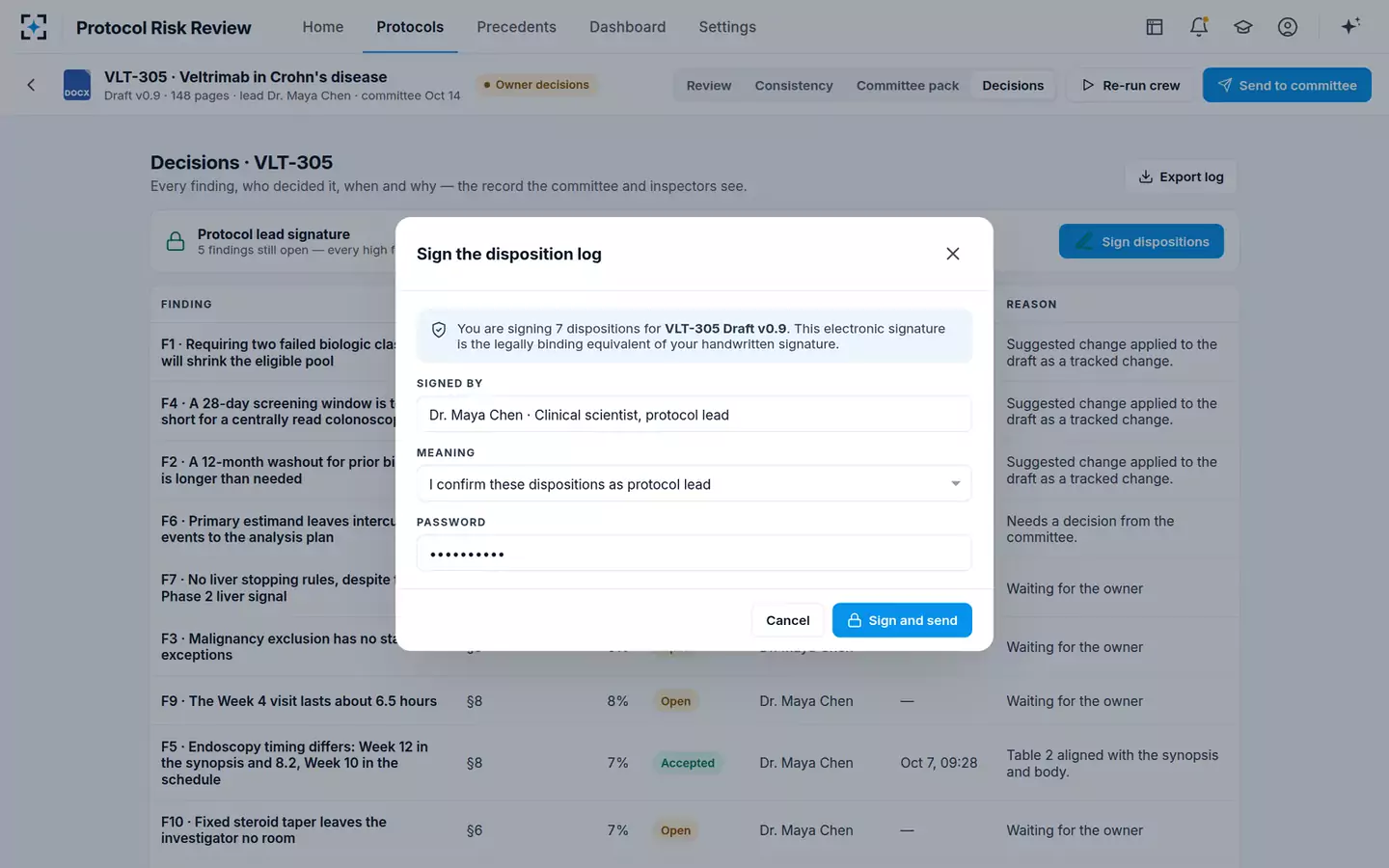Open the Settings menu item

tap(727, 27)
